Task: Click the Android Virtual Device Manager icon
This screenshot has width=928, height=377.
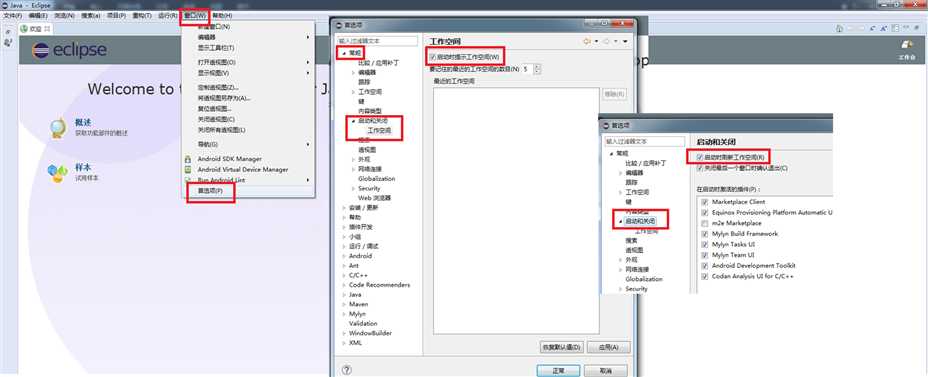Action: [x=188, y=169]
